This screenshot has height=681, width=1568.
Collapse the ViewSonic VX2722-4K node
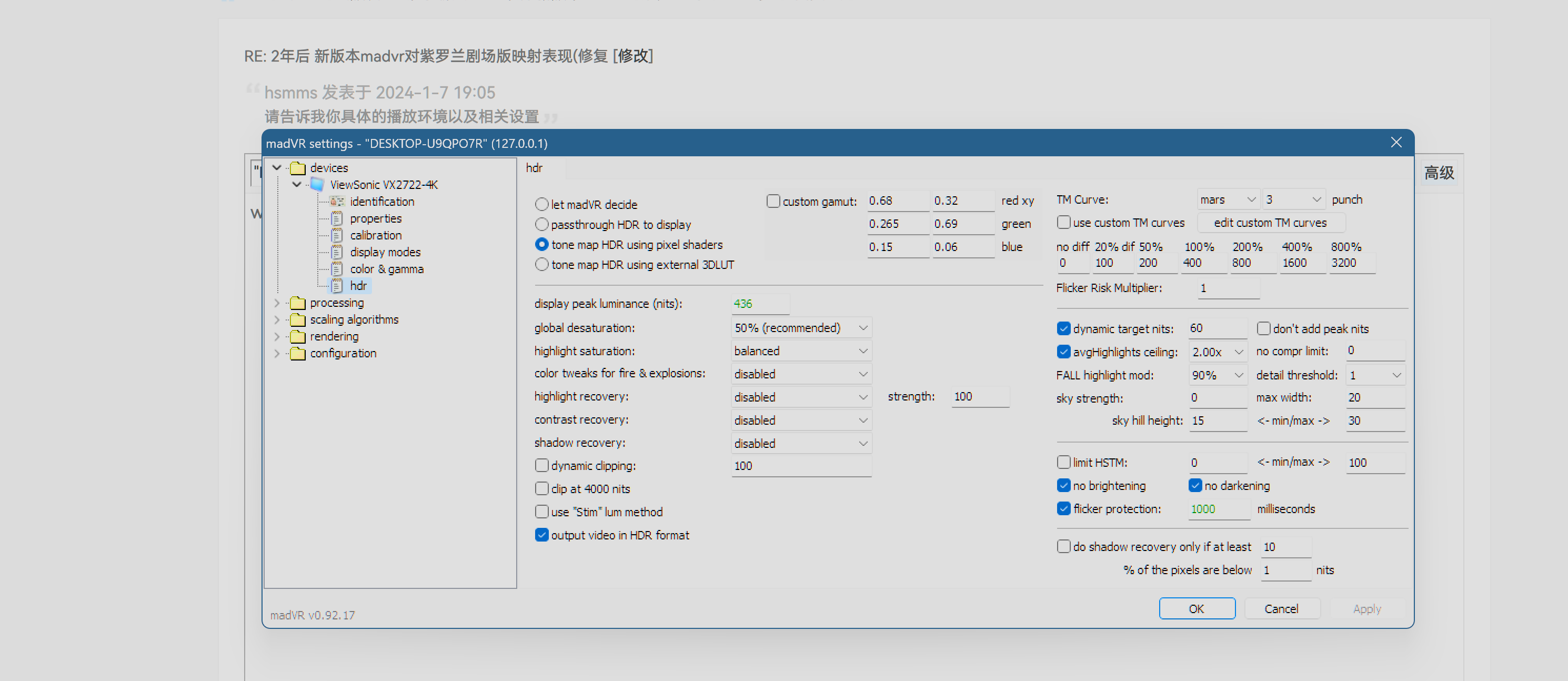click(x=296, y=184)
